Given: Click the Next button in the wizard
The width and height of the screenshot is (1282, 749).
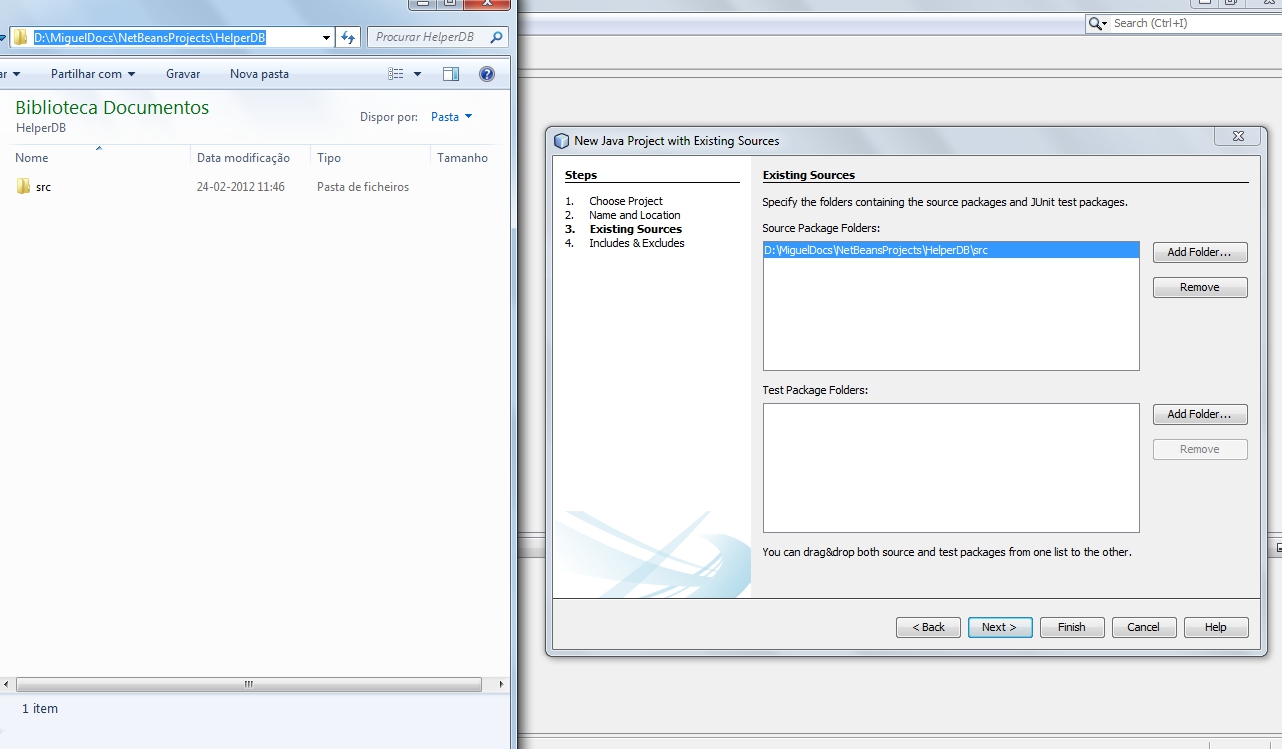Looking at the screenshot, I should [x=1000, y=627].
